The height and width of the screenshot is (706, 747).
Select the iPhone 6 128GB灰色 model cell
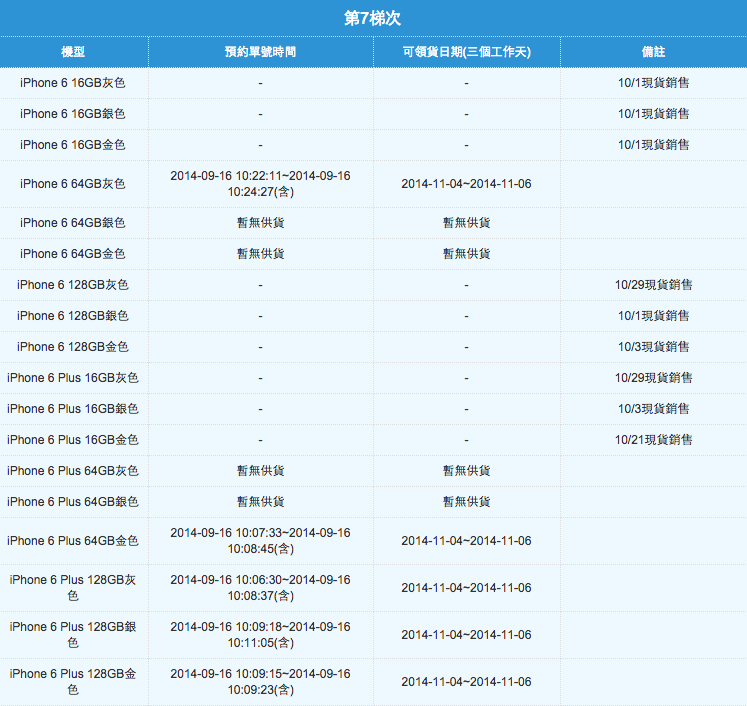coord(72,285)
